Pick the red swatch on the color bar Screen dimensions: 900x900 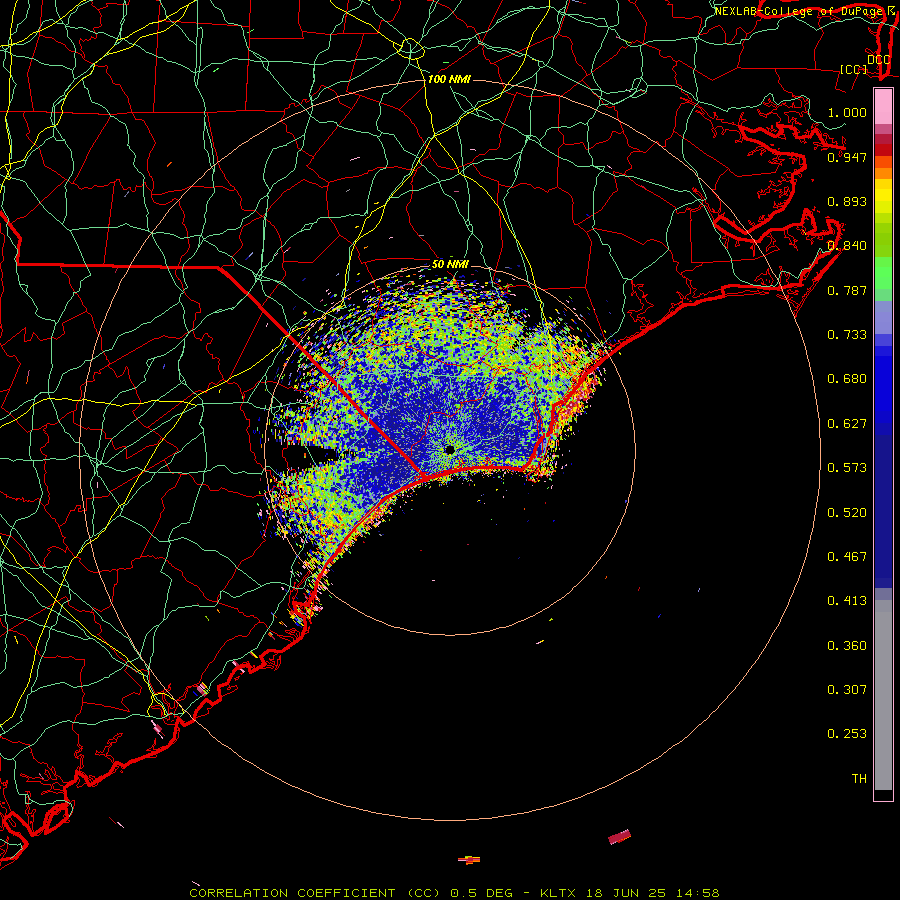pyautogui.click(x=883, y=149)
